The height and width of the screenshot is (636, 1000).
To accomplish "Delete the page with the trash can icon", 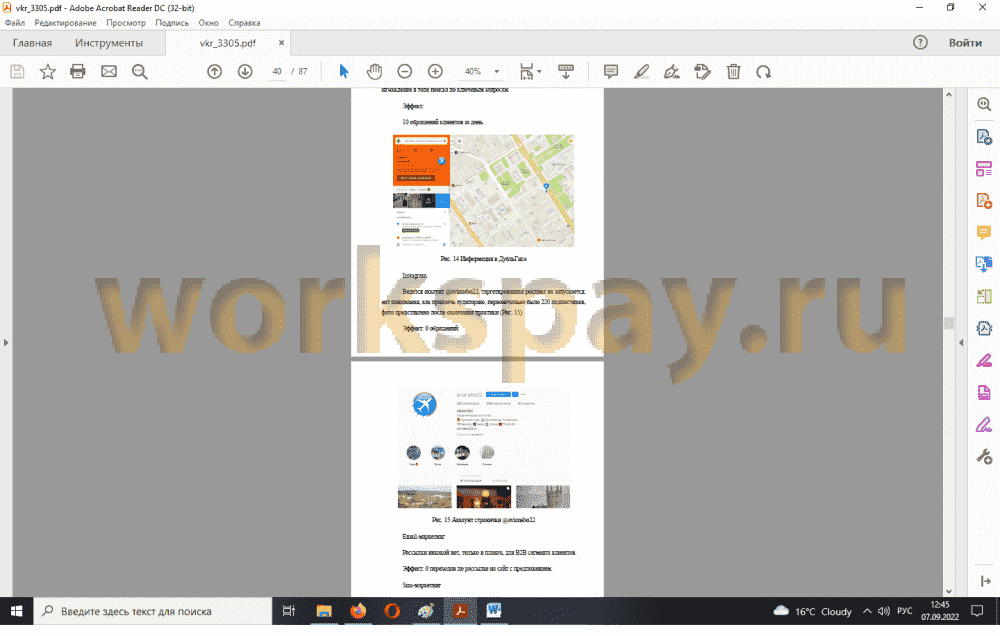I will coord(733,71).
